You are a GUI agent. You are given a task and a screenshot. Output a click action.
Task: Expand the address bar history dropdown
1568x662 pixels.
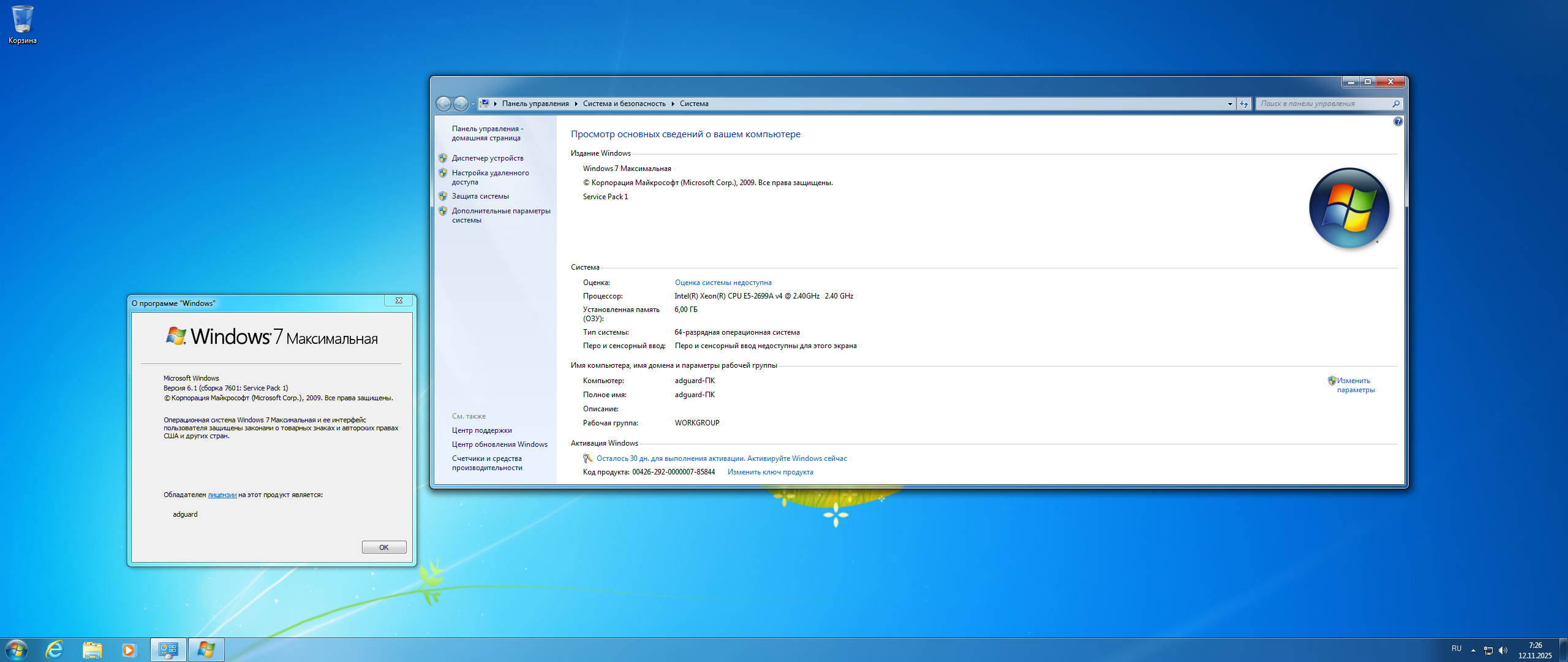pos(1230,104)
